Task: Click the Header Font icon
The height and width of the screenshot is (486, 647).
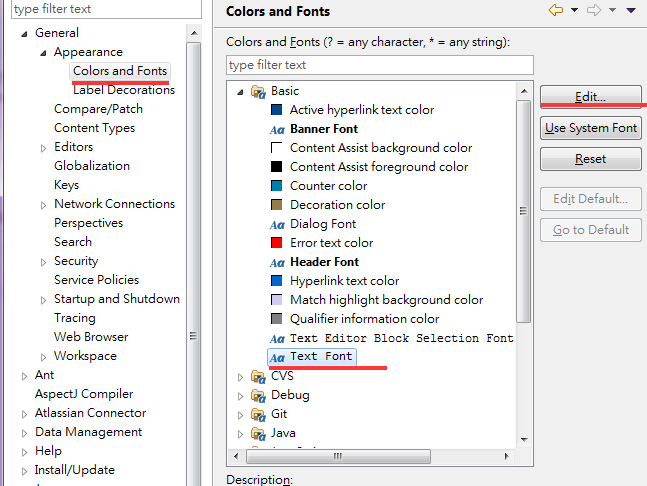Action: click(x=277, y=262)
